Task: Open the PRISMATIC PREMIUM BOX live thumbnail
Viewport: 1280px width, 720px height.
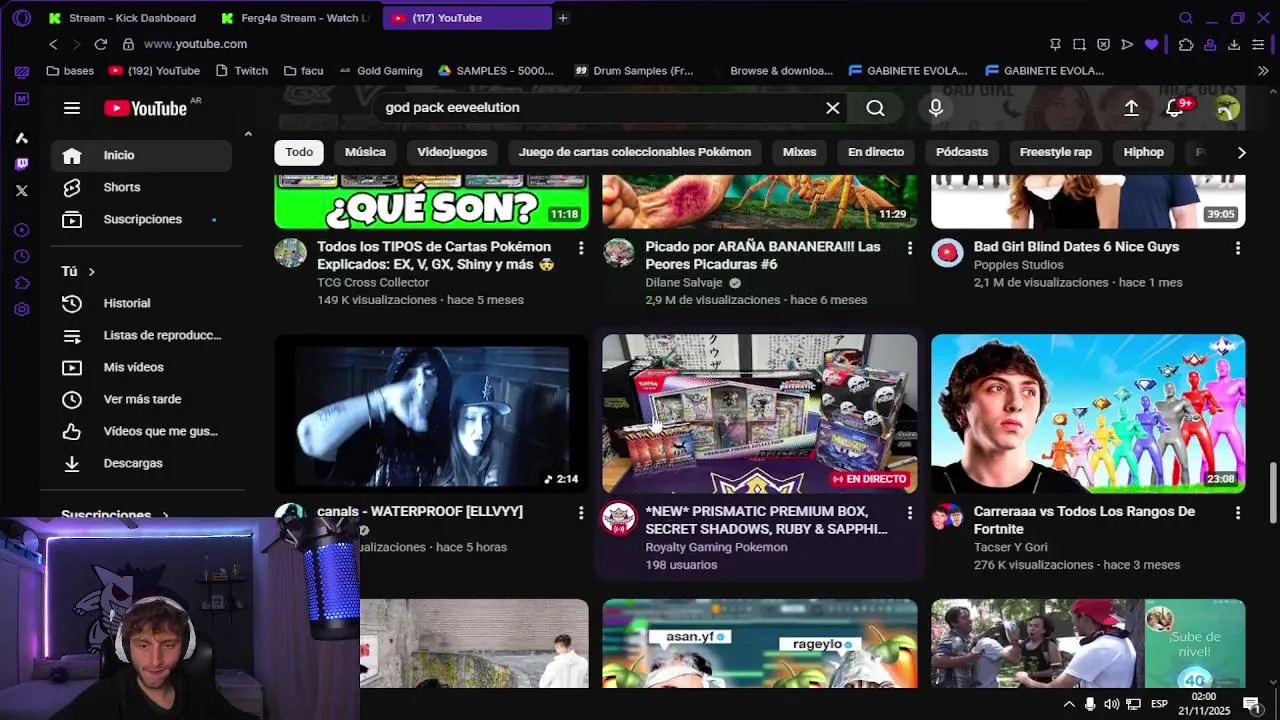Action: (759, 414)
